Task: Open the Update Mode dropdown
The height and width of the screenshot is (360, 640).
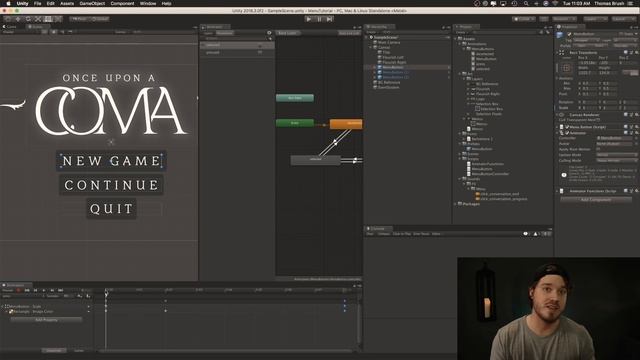Action: click(x=616, y=155)
